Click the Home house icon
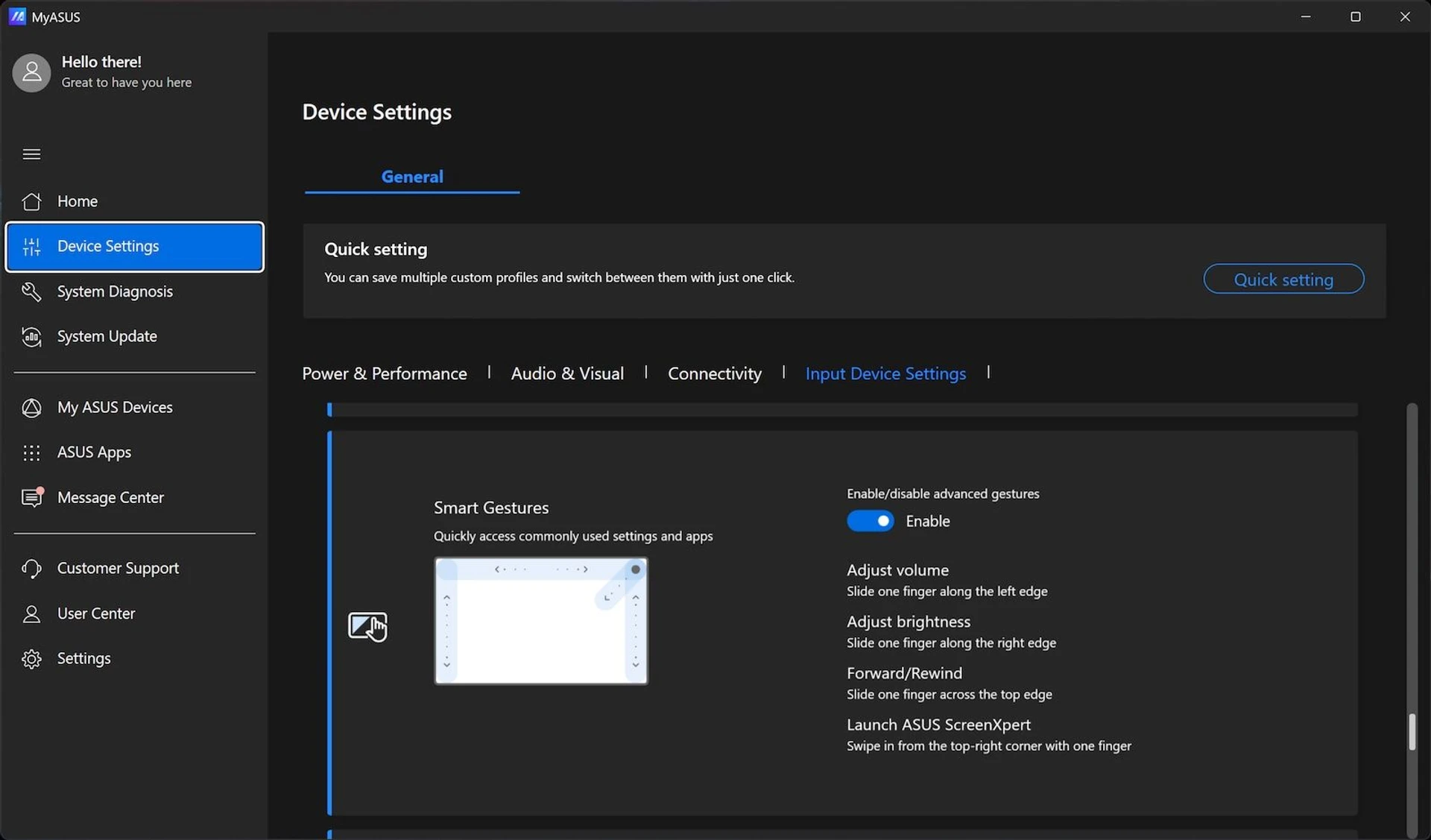Image resolution: width=1431 pixels, height=840 pixels. click(x=31, y=201)
